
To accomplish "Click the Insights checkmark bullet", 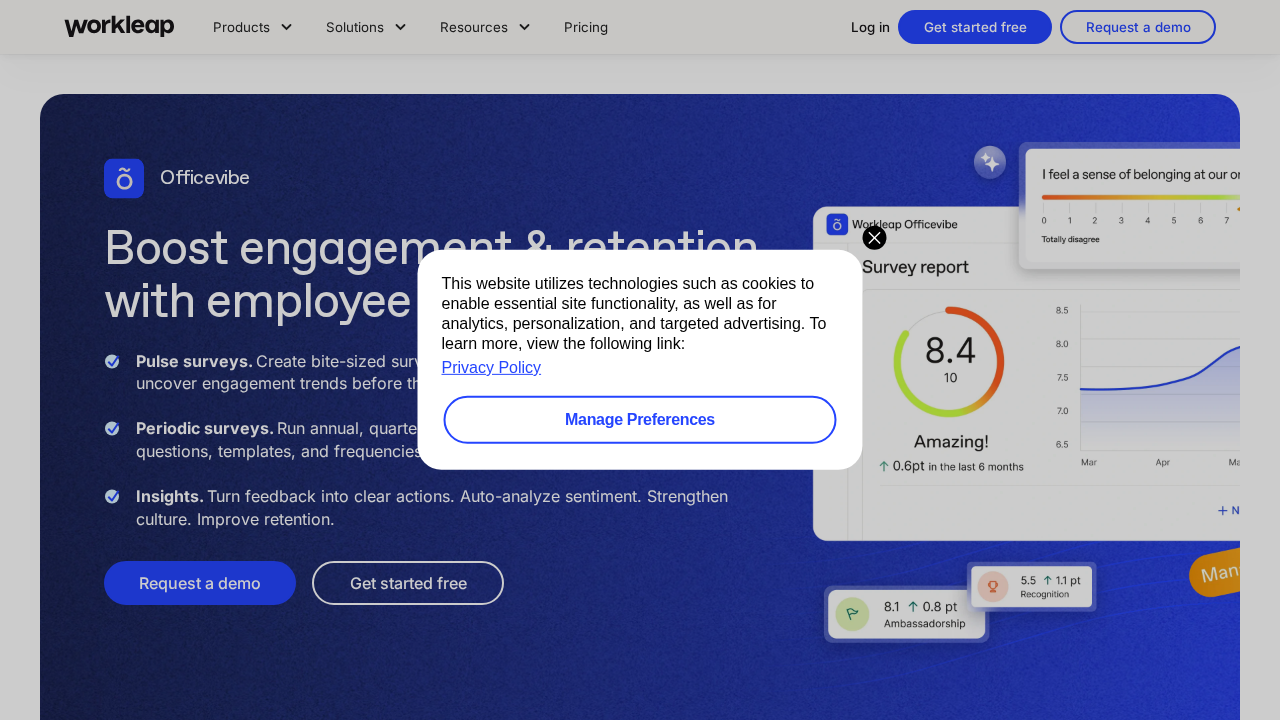I will coord(112,496).
